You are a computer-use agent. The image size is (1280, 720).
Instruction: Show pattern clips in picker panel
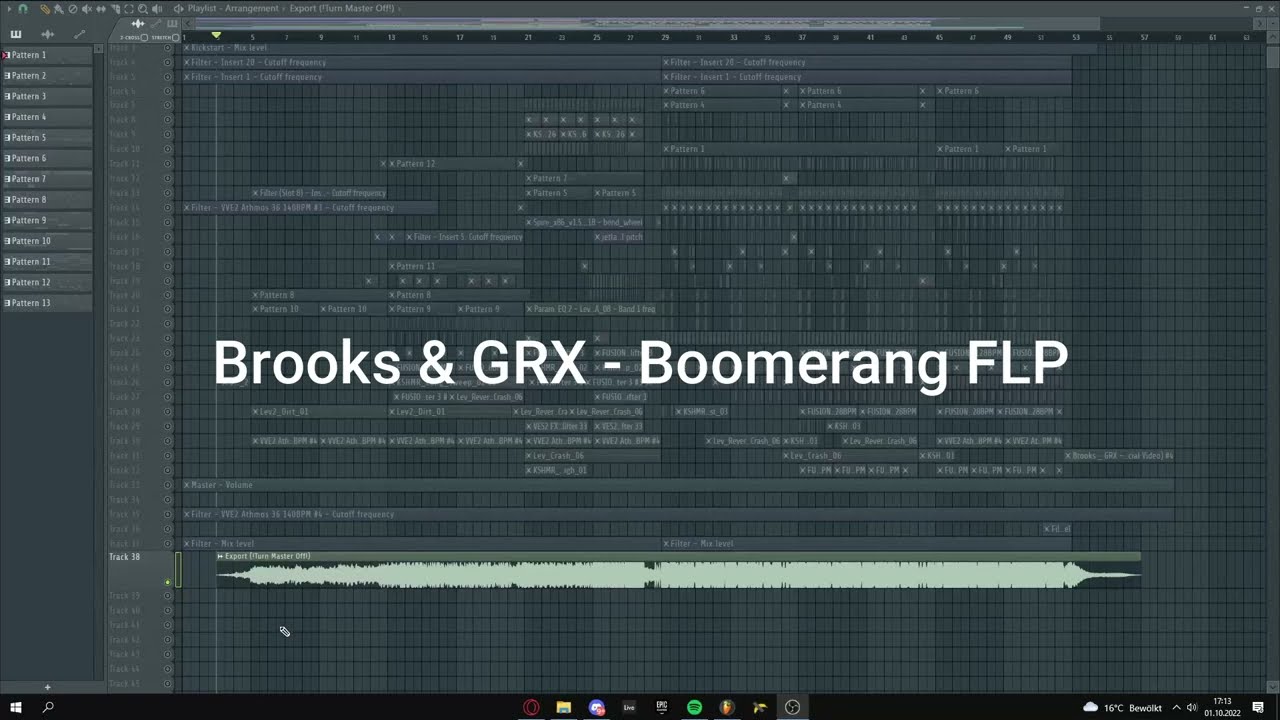[16, 34]
